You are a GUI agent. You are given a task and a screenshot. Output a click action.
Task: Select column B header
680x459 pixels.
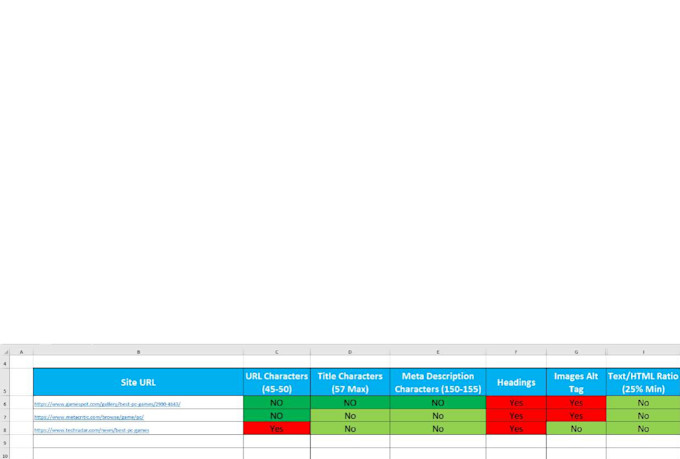[x=138, y=352]
